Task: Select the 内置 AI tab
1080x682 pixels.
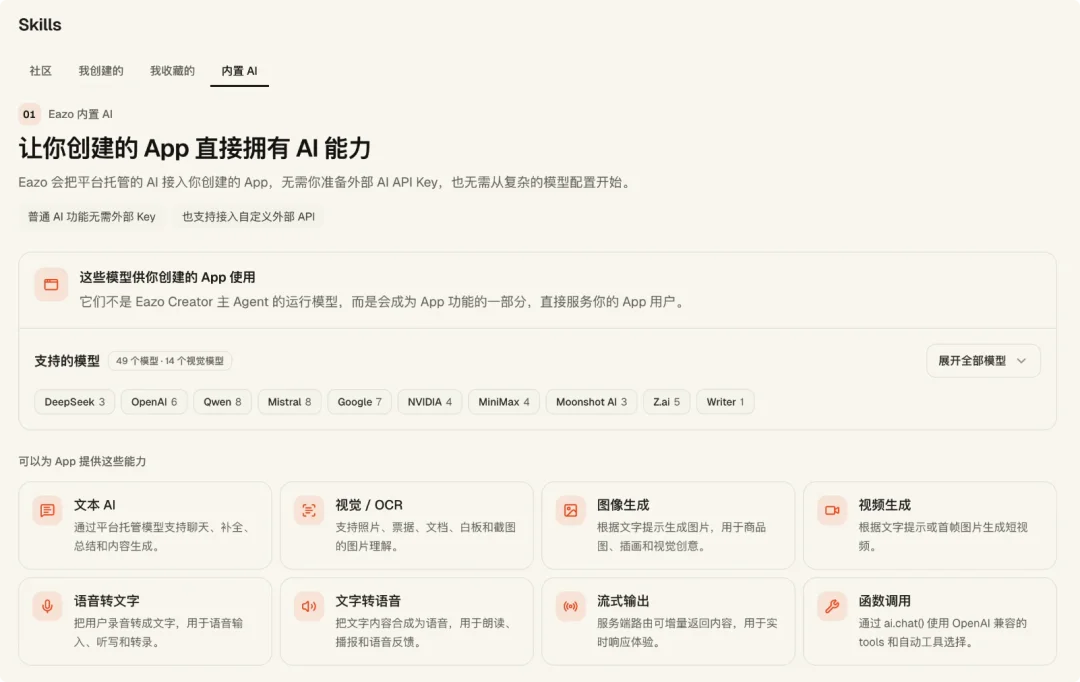Action: pos(239,71)
